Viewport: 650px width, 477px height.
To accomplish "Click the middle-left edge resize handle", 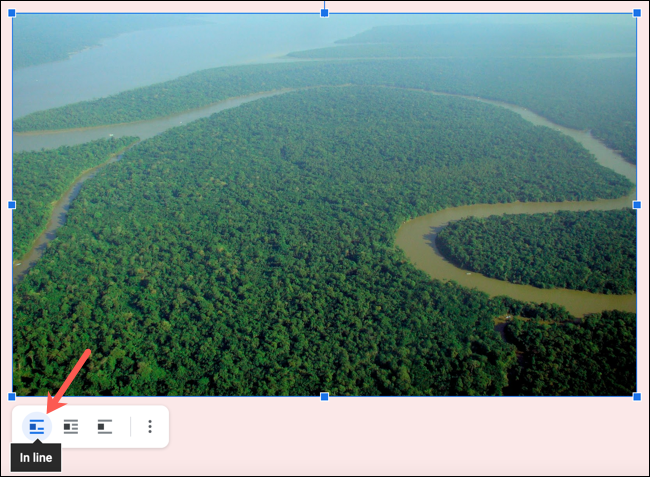I will point(12,204).
